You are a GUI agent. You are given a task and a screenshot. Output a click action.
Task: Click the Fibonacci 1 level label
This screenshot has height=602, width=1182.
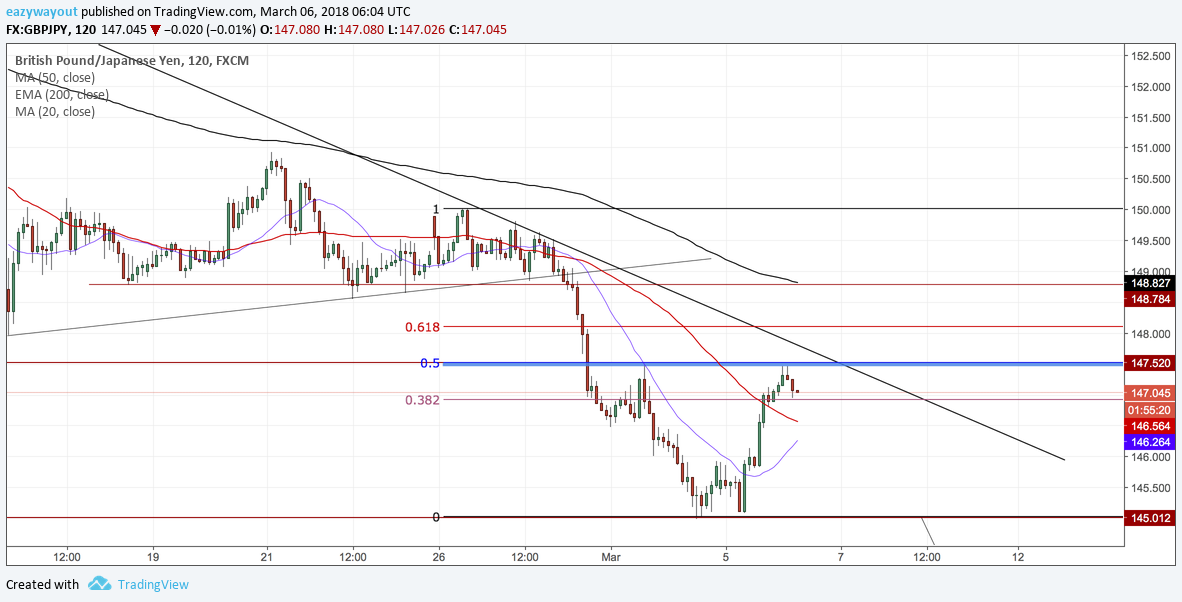coord(436,209)
